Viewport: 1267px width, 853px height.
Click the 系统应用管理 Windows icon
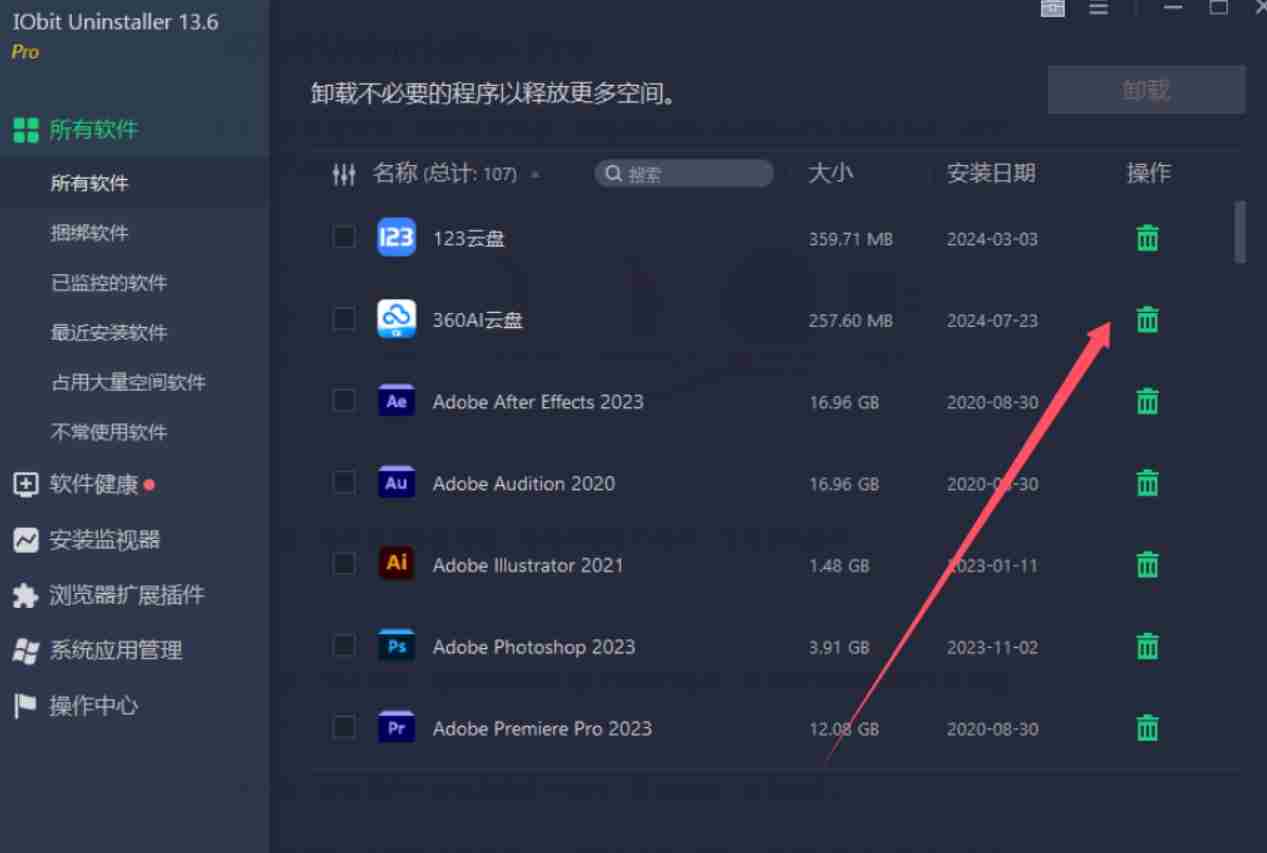(x=25, y=651)
